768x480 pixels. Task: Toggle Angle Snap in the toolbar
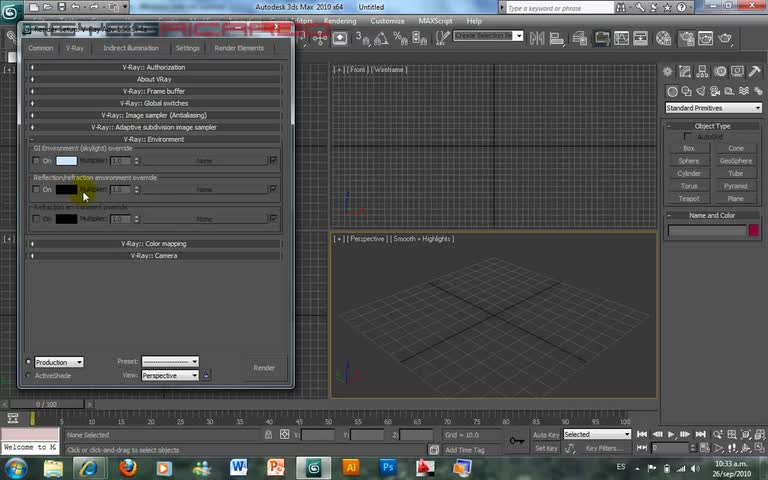(x=381, y=38)
